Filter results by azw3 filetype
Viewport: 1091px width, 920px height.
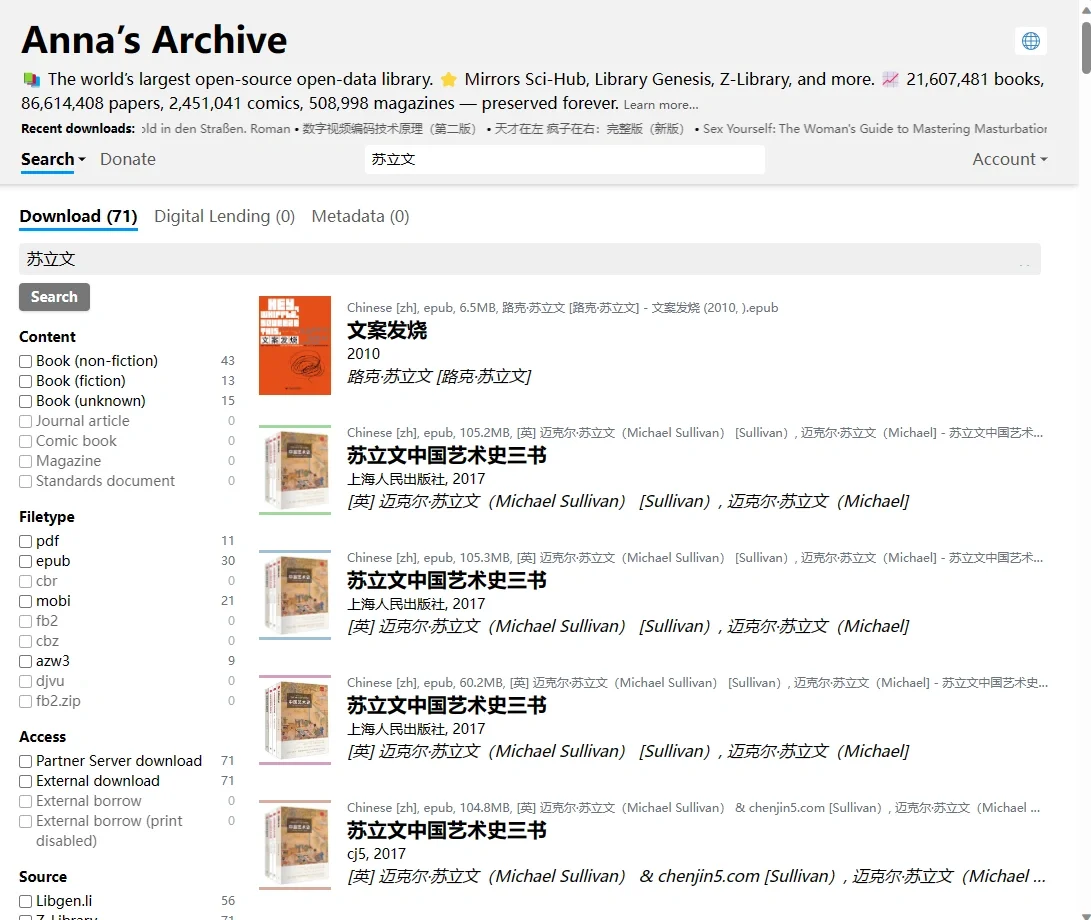click(x=26, y=662)
